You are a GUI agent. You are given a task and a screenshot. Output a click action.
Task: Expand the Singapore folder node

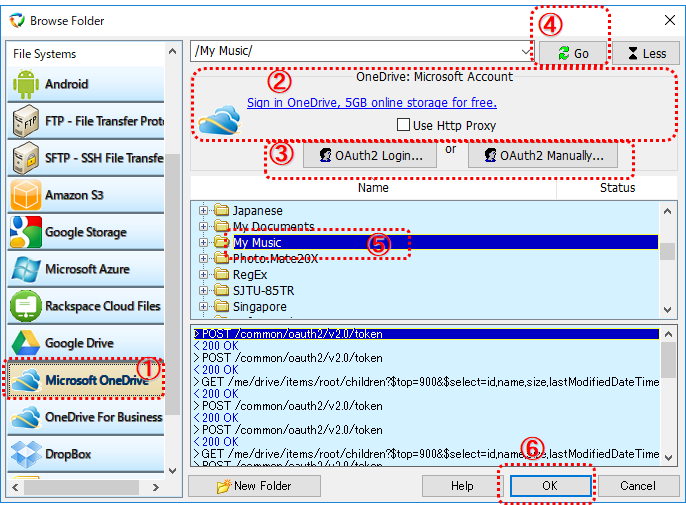pyautogui.click(x=203, y=306)
